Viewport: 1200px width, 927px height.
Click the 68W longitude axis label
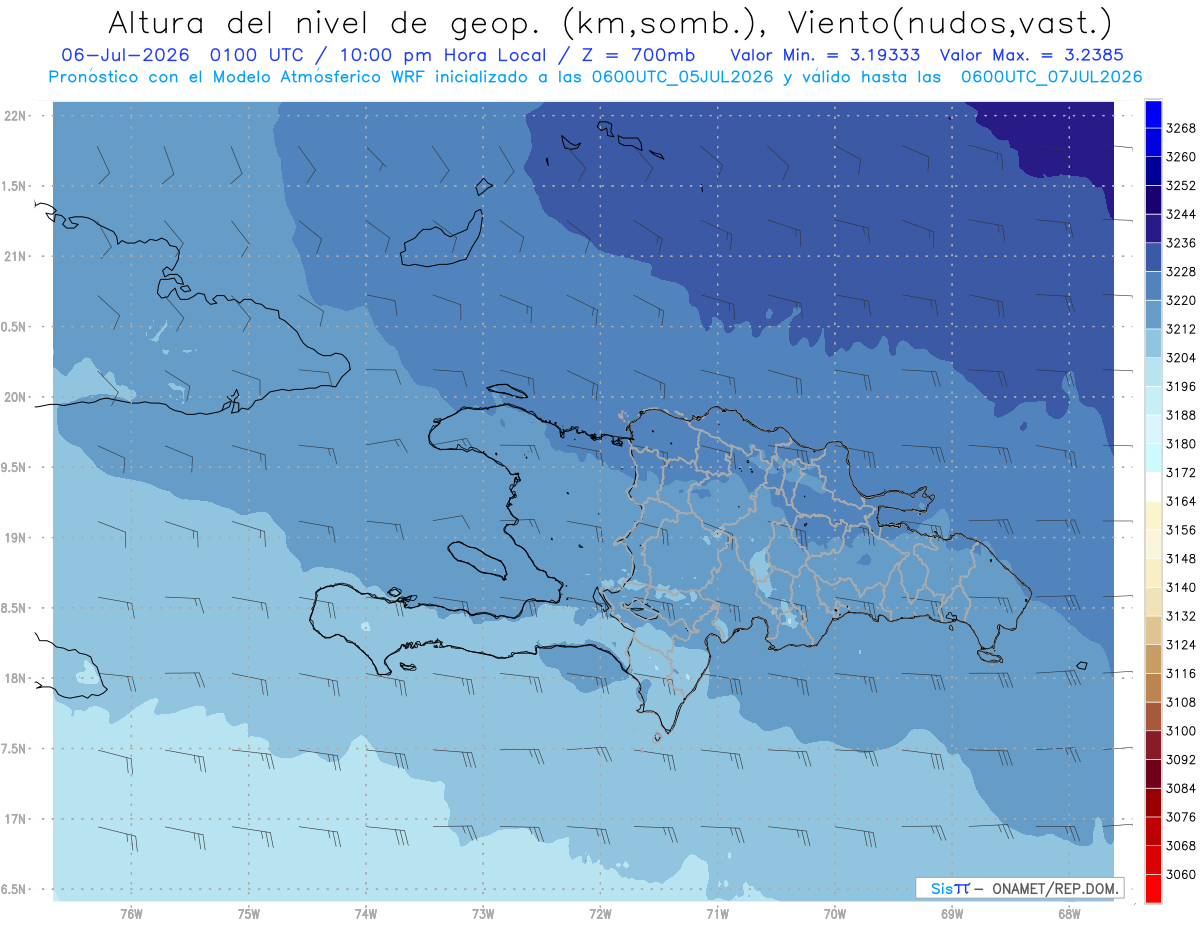(x=1069, y=914)
